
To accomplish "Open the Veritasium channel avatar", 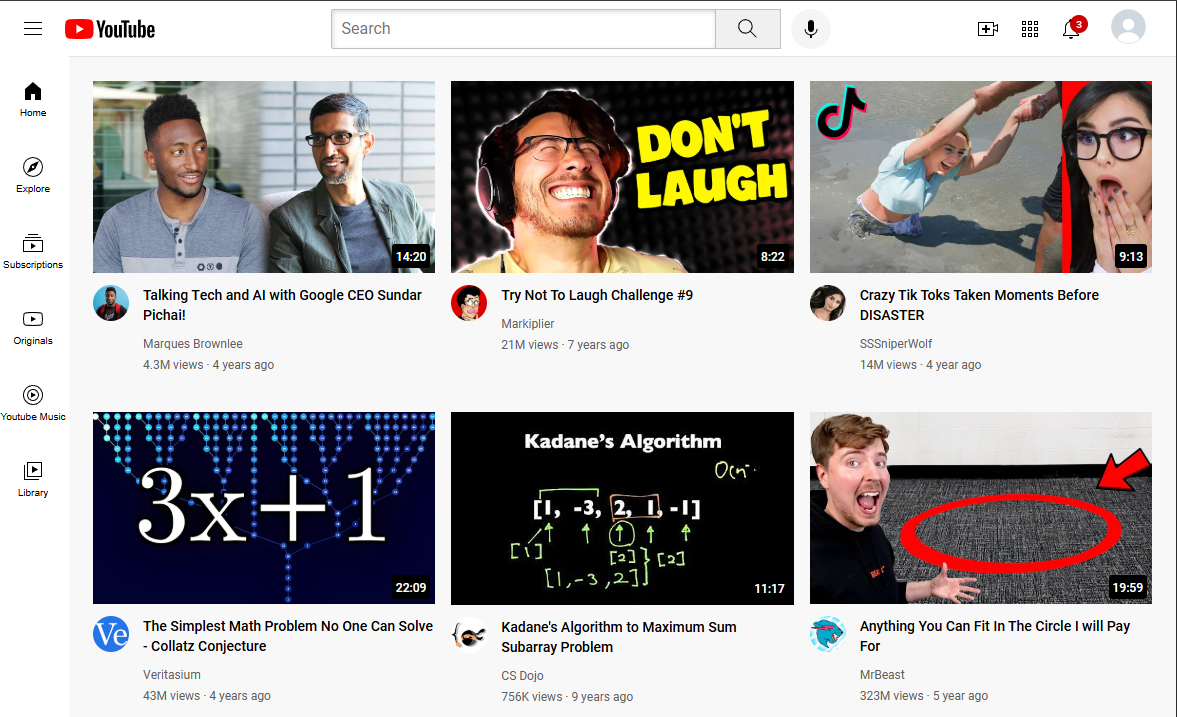I will [x=111, y=634].
